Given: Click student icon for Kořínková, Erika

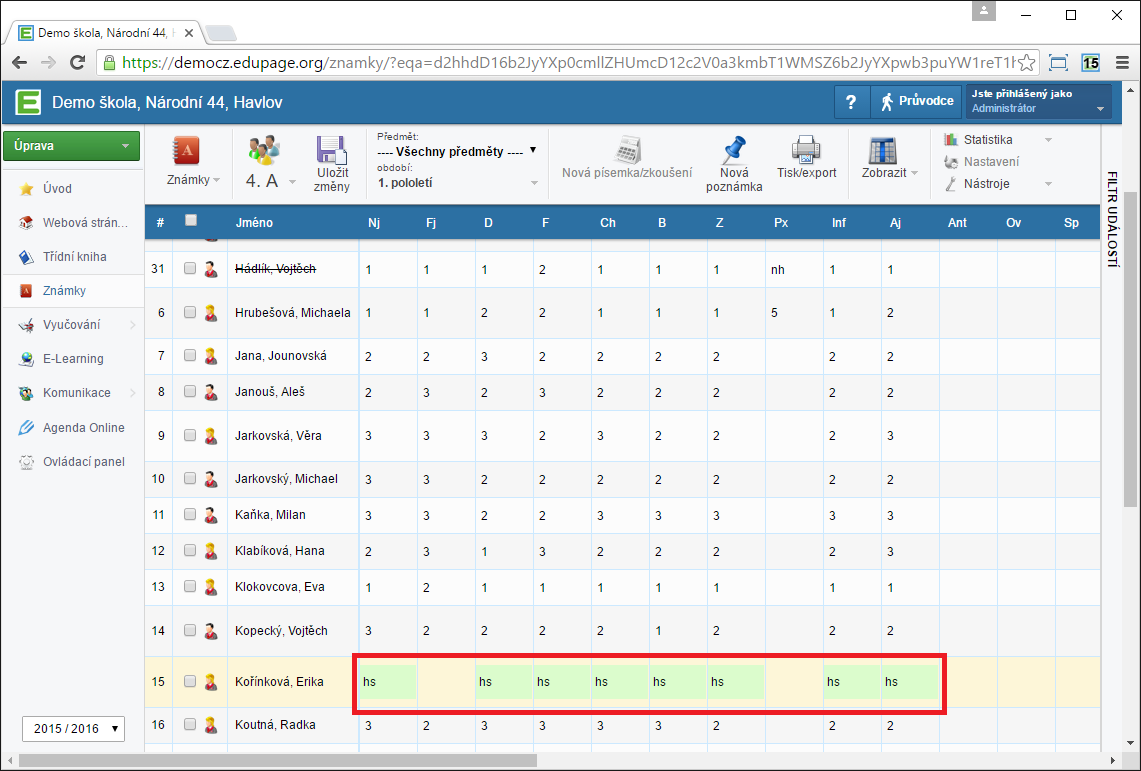Looking at the screenshot, I should (211, 682).
